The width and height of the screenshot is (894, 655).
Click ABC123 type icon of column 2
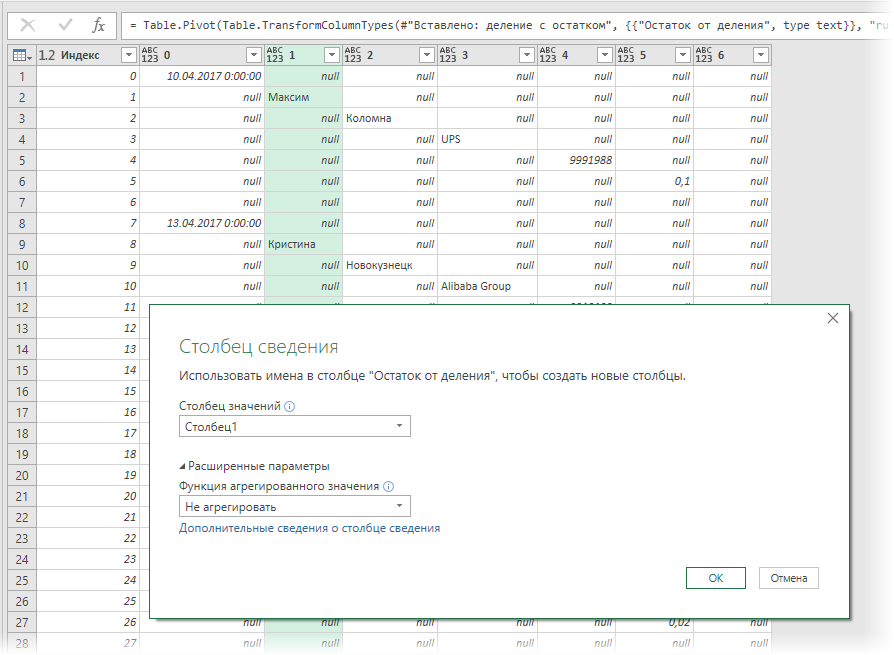352,55
